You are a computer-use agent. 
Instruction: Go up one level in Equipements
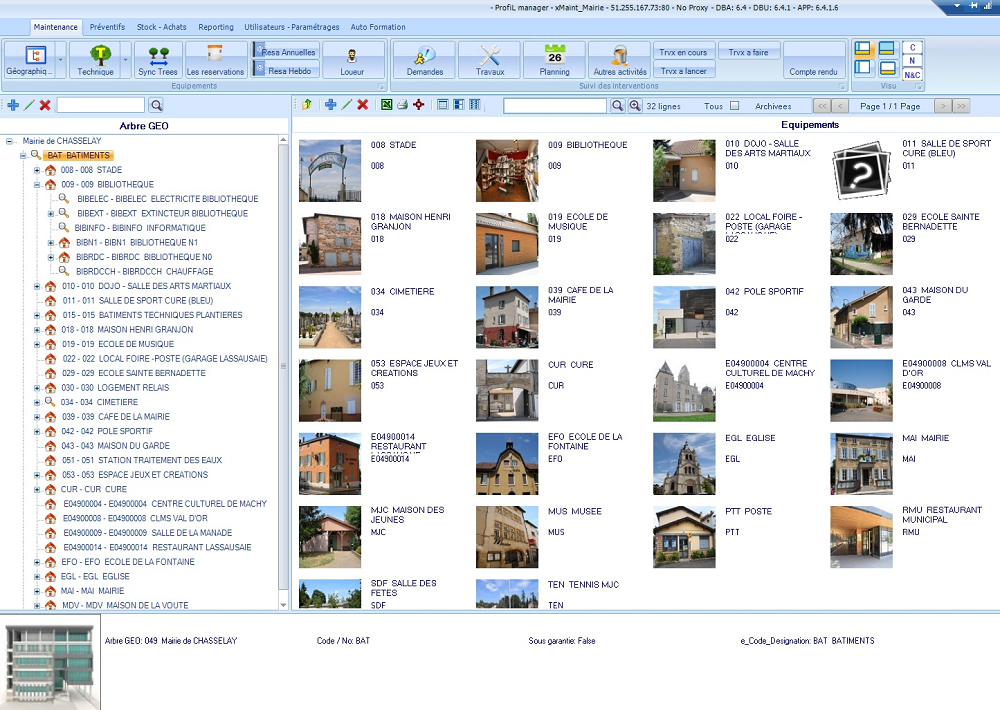(x=307, y=105)
